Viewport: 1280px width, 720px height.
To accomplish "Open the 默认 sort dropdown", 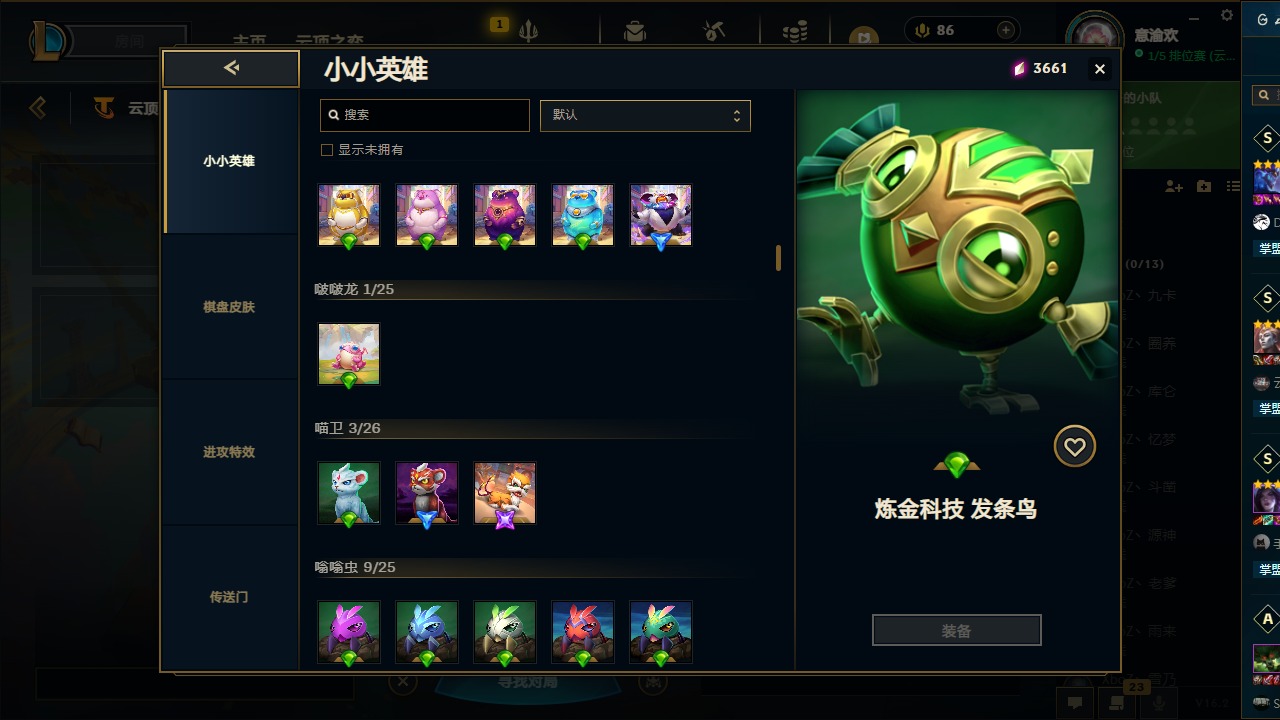I will (645, 115).
